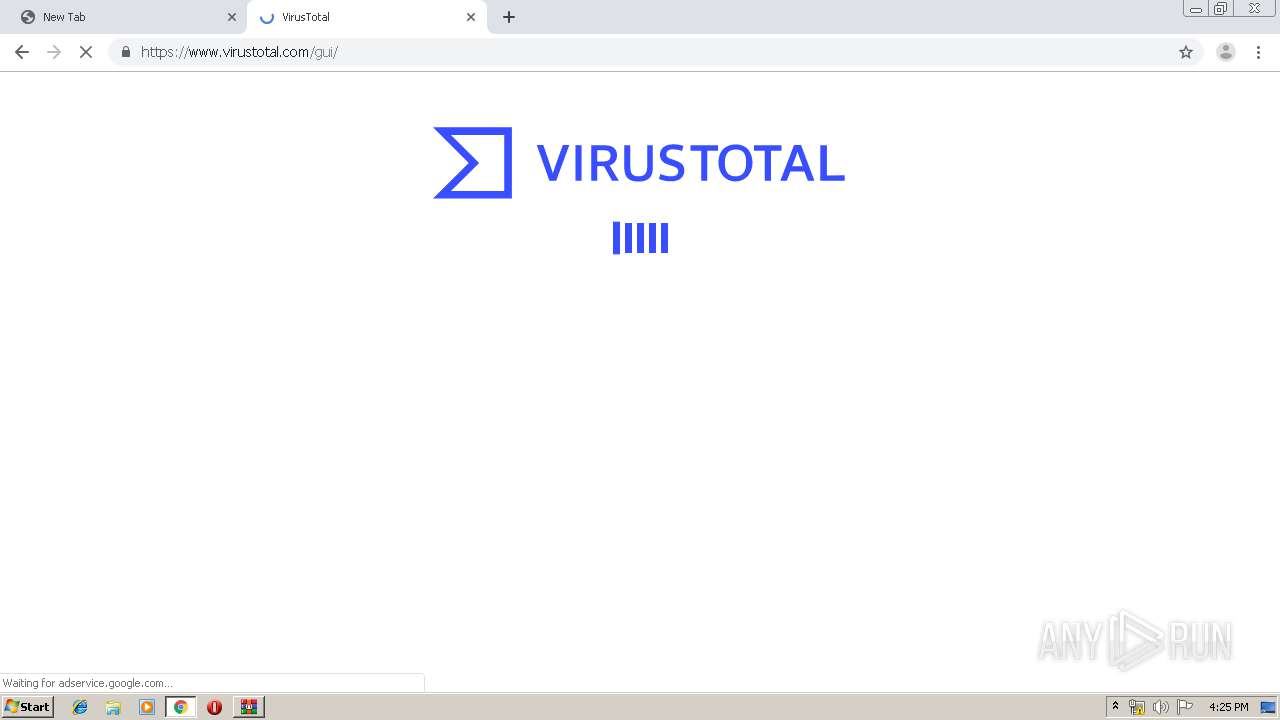Open the Windows Start menu
The height and width of the screenshot is (720, 1280).
pyautogui.click(x=28, y=707)
